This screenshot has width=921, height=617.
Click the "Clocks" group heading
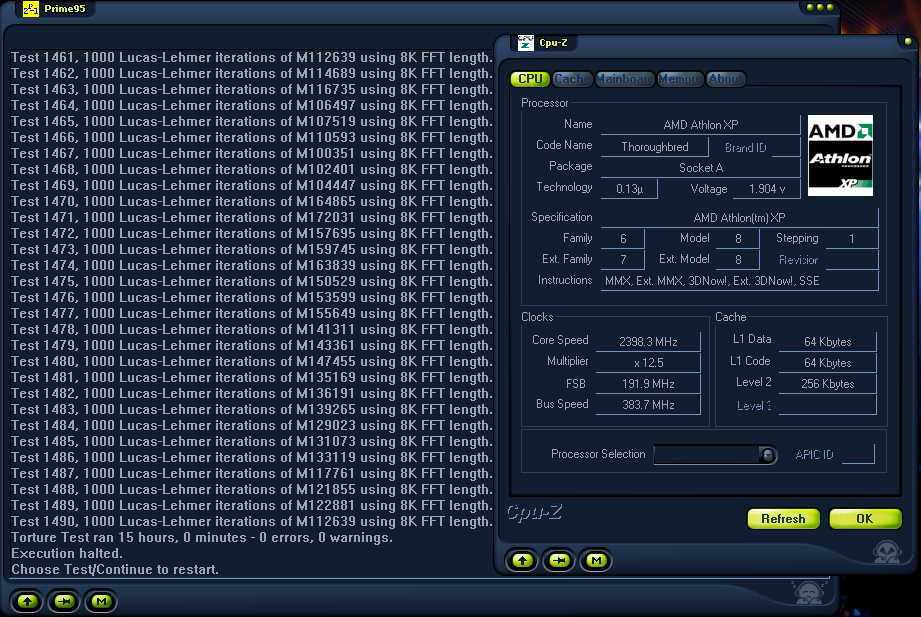click(x=537, y=317)
